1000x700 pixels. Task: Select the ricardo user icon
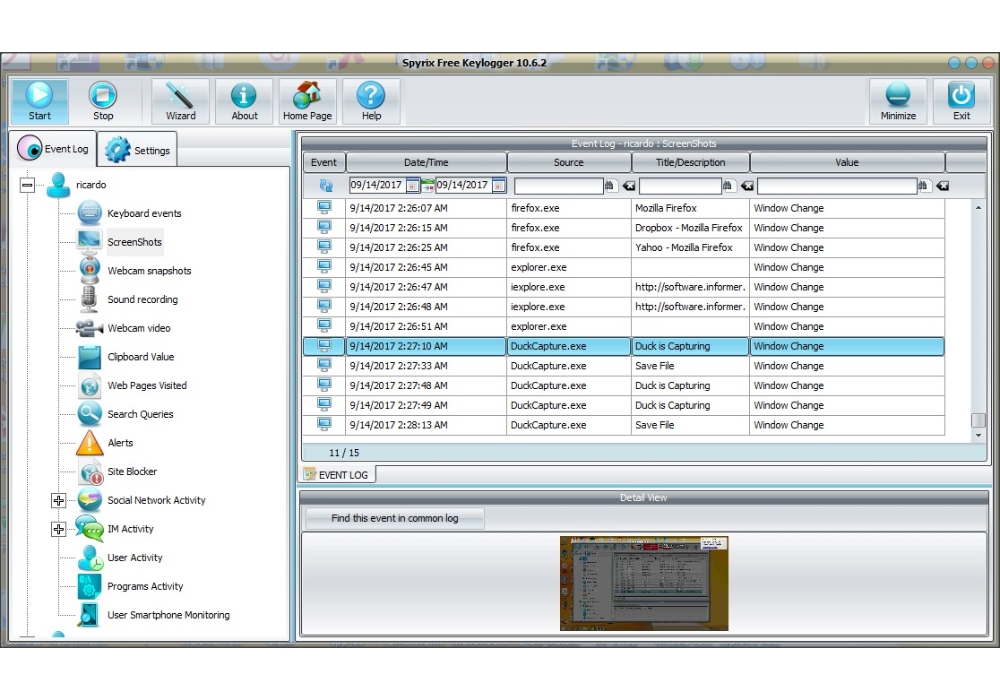coord(58,185)
